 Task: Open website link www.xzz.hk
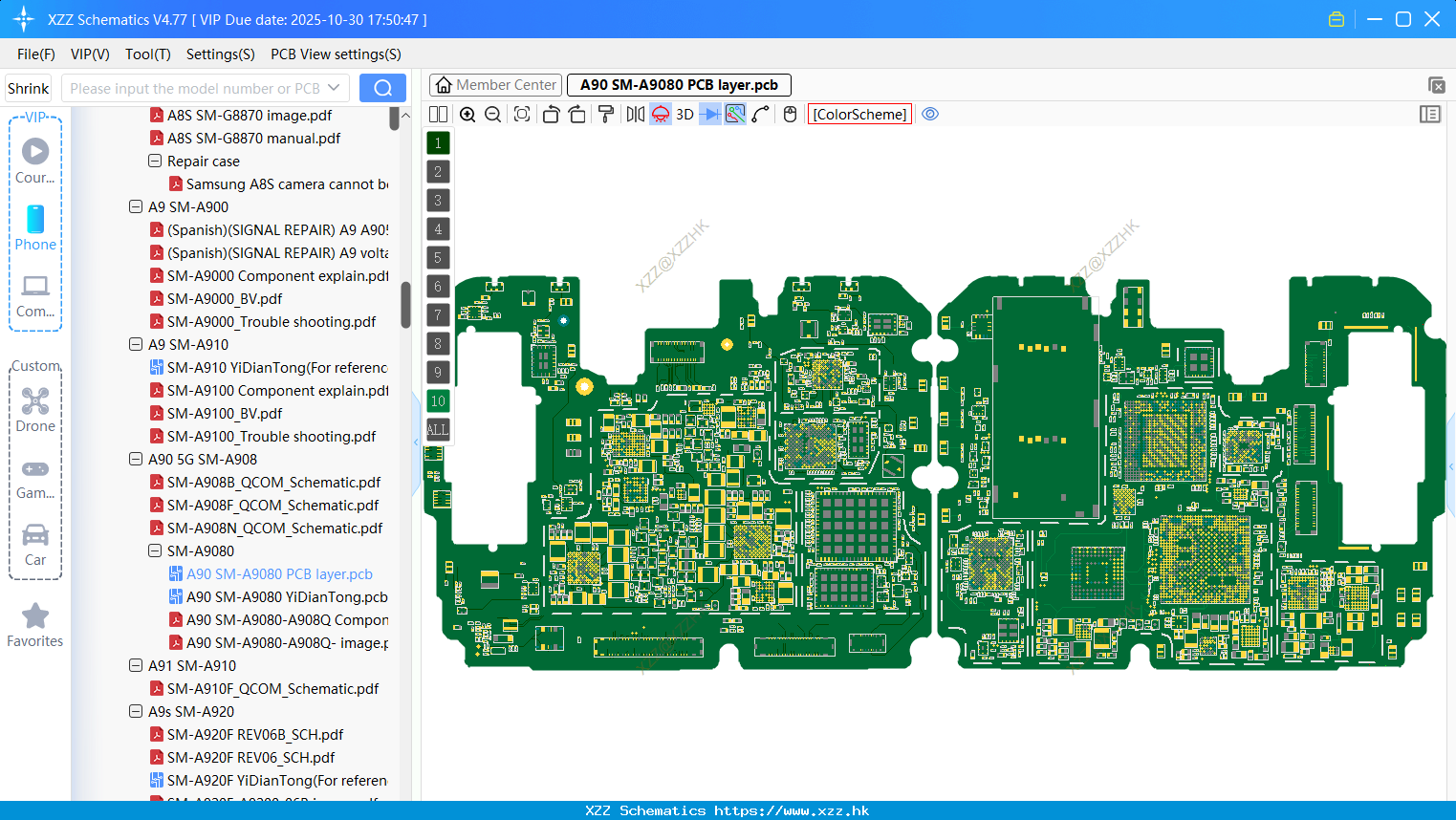[792, 810]
